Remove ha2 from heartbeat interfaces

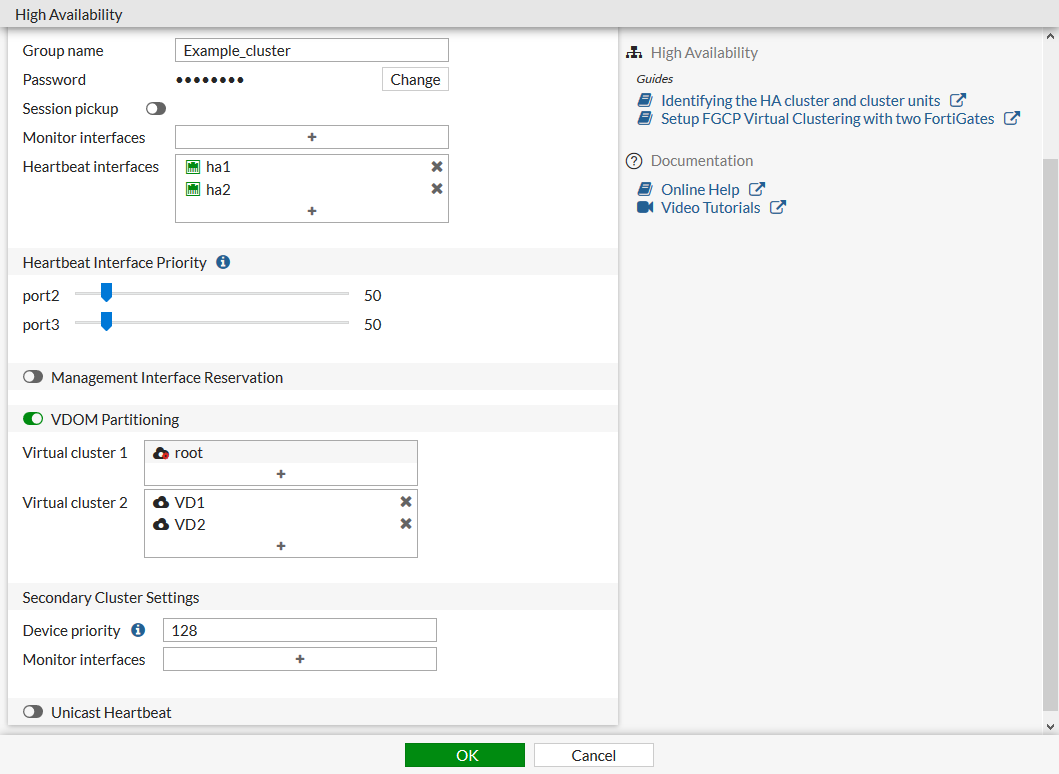coord(437,189)
